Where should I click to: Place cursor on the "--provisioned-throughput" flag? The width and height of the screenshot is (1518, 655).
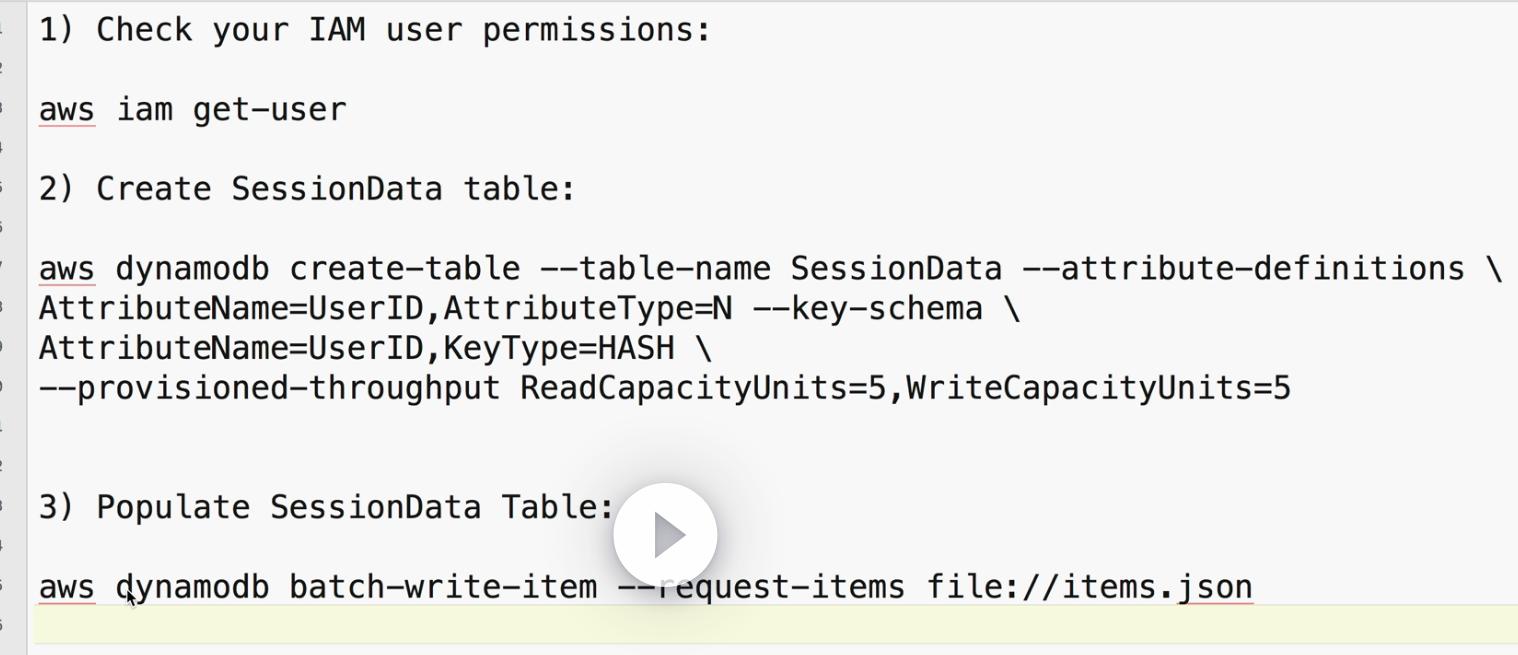(270, 388)
